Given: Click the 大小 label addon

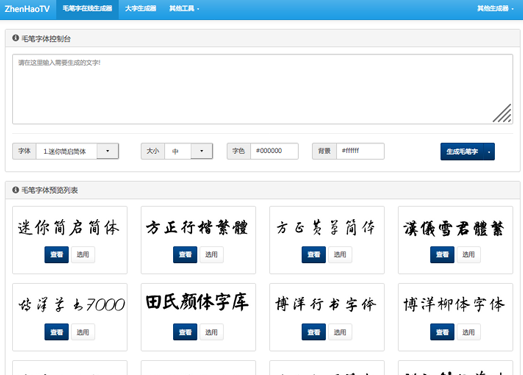Looking at the screenshot, I should click(153, 151).
